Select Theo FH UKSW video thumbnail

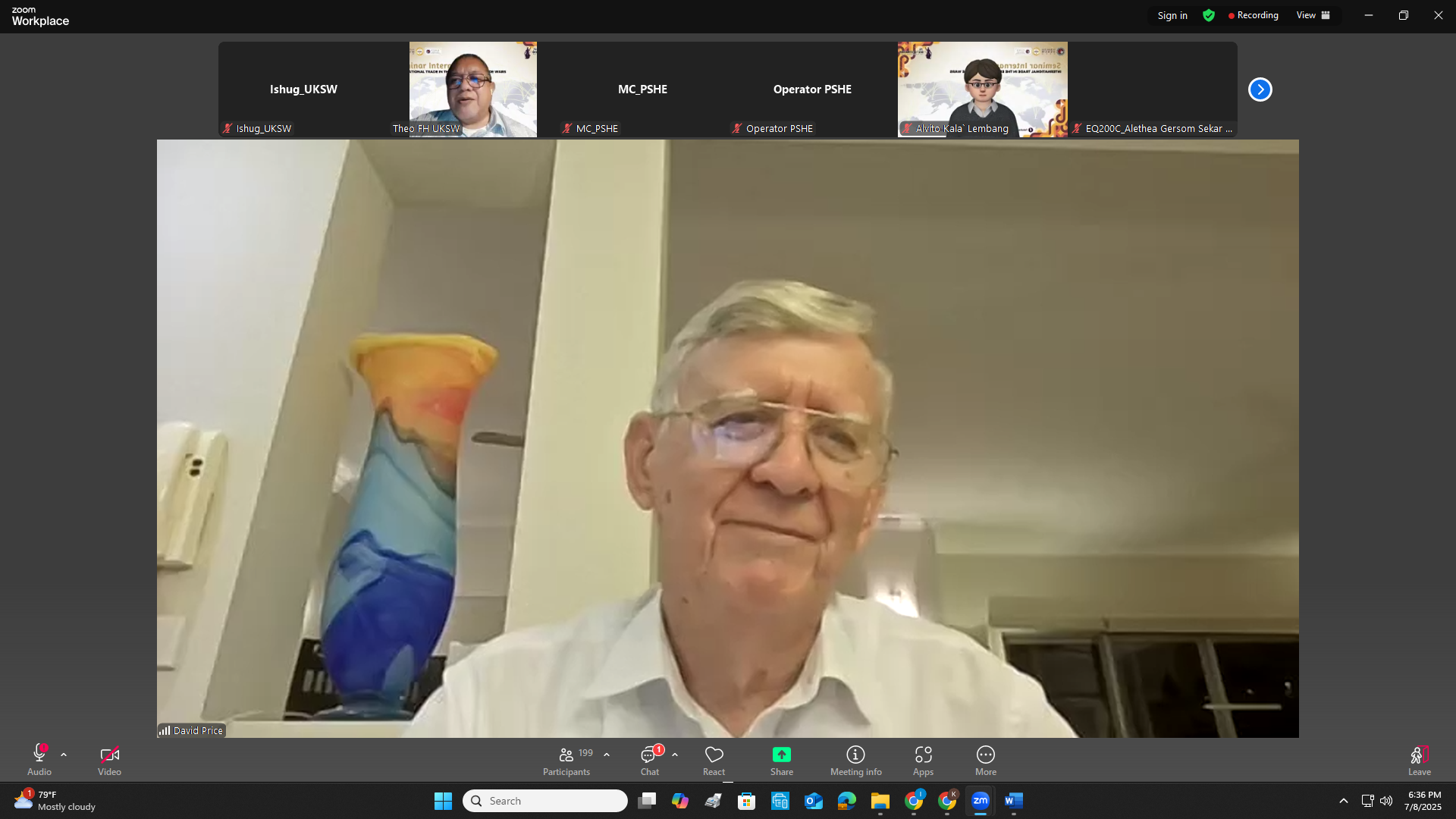coord(472,89)
